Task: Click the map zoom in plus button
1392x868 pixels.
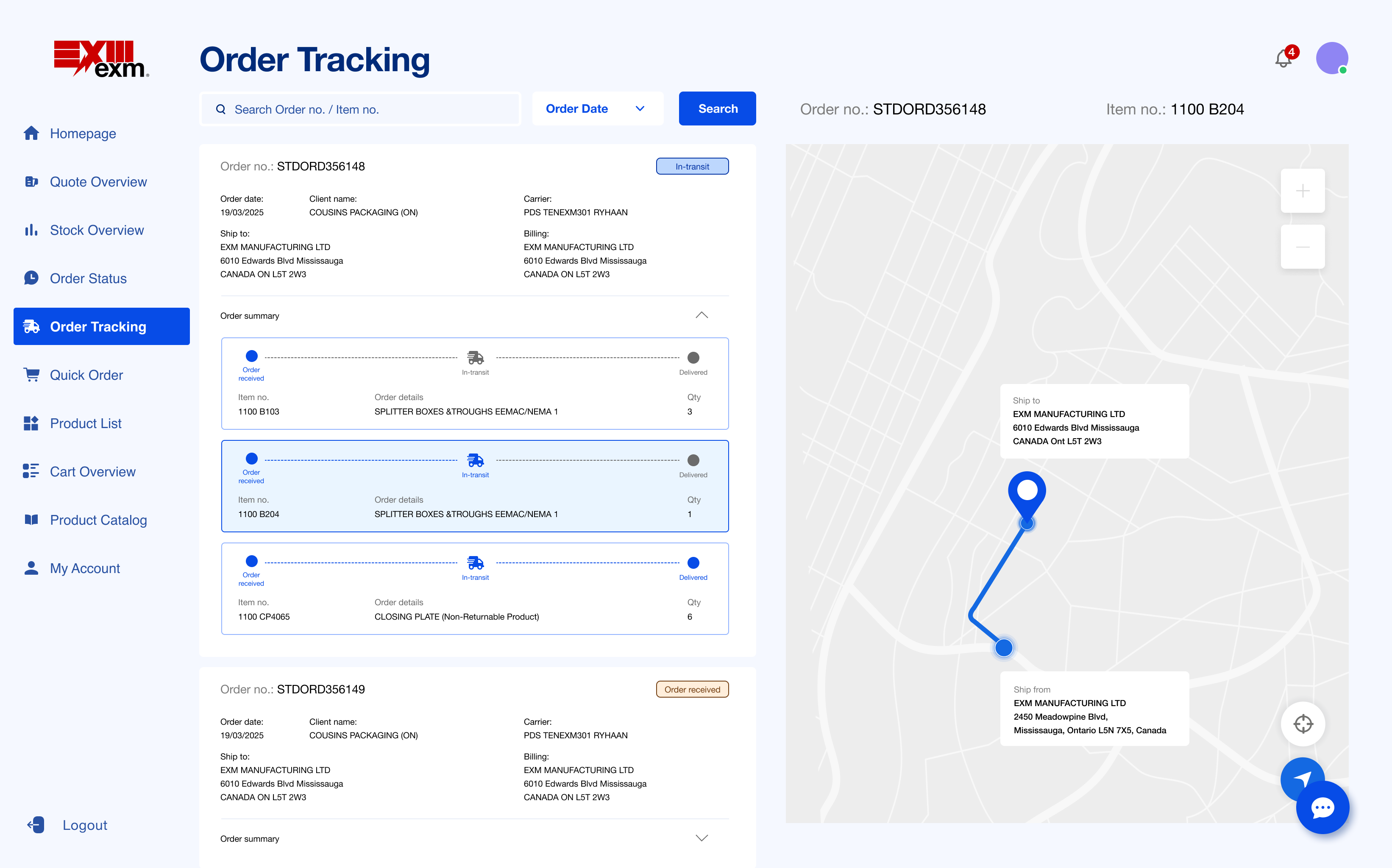Action: click(1303, 191)
